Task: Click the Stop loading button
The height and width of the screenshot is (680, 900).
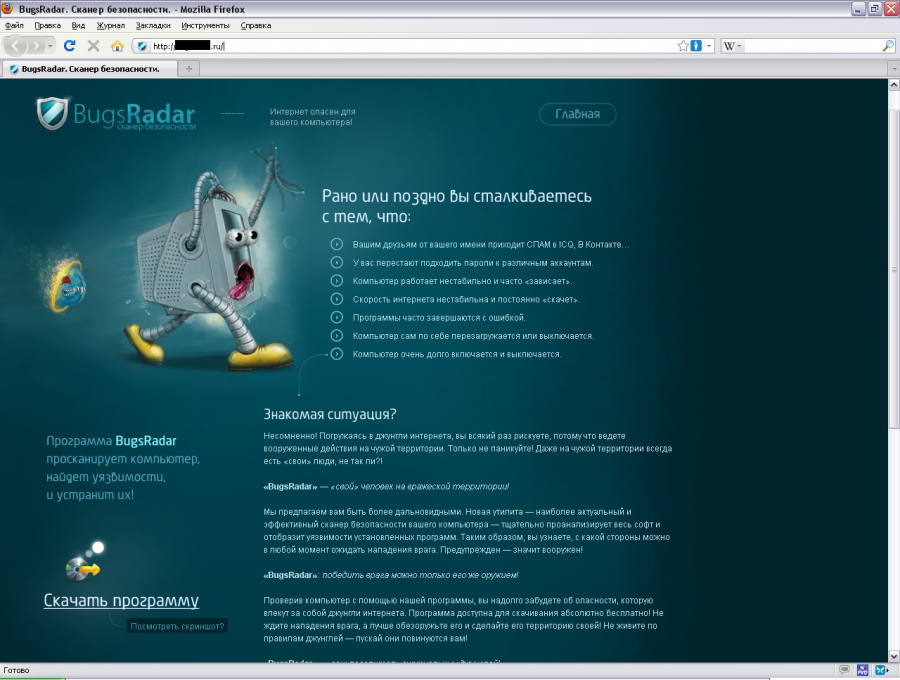Action: (x=93, y=46)
